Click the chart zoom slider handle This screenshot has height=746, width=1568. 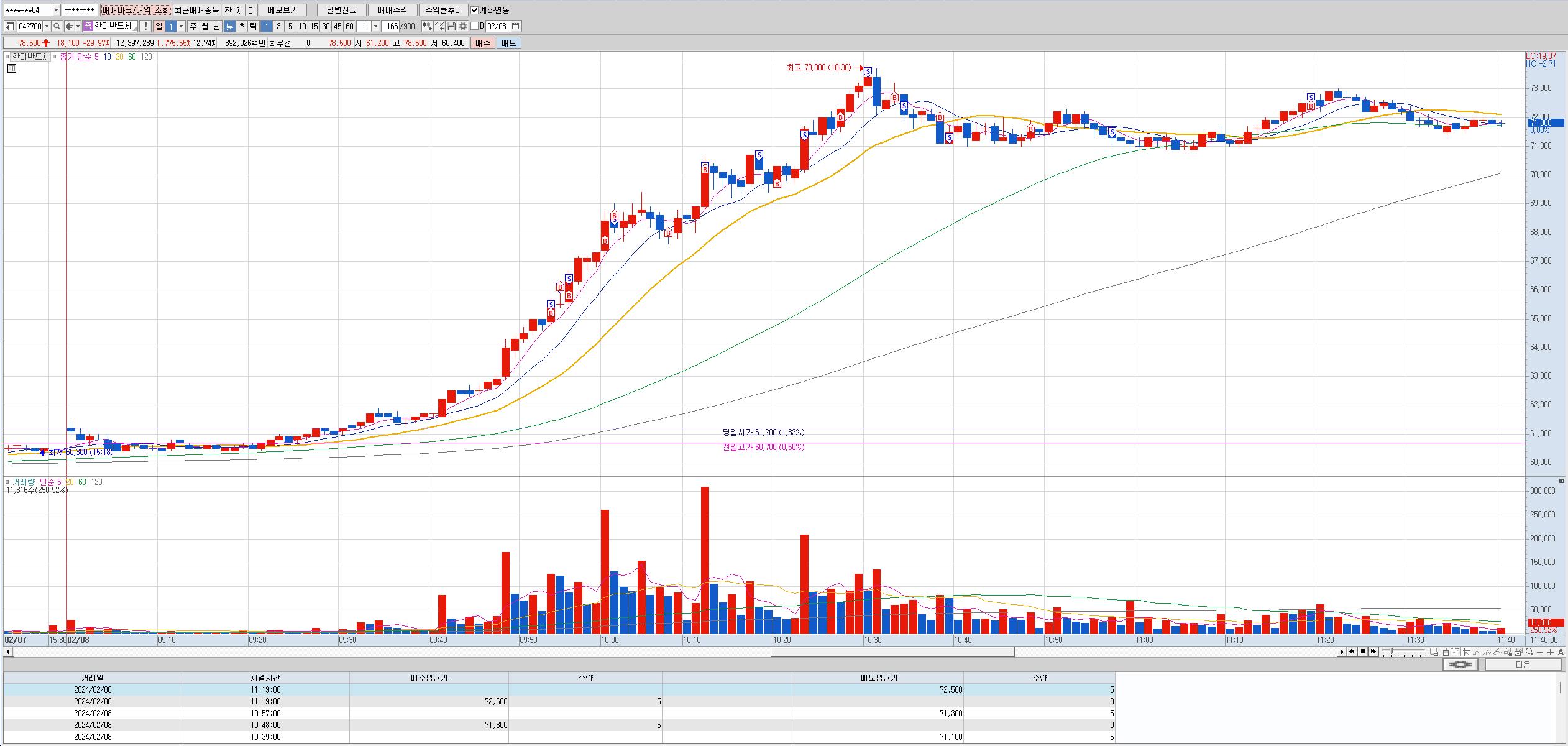click(1392, 652)
